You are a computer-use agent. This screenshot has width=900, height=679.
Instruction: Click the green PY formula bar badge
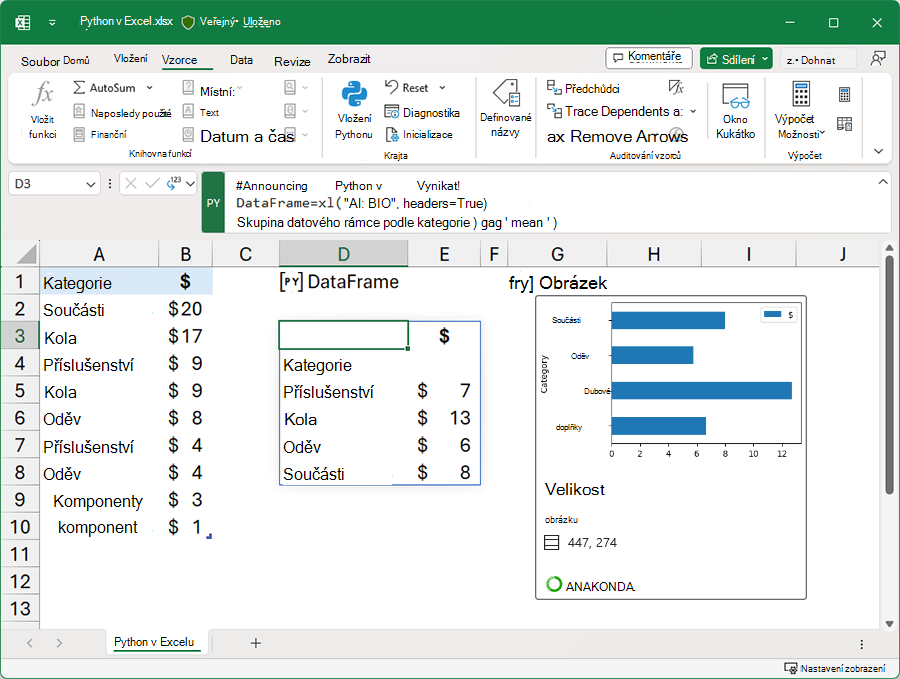pyautogui.click(x=213, y=203)
